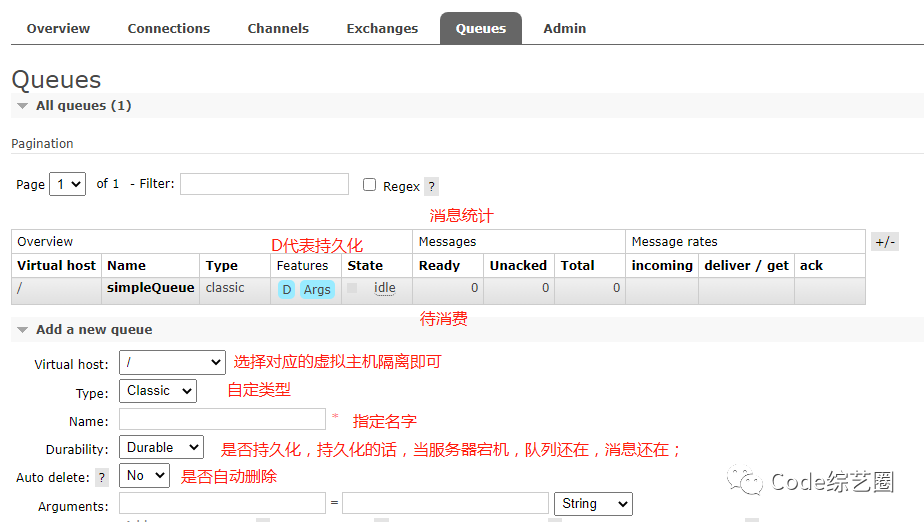This screenshot has width=924, height=522.
Task: Open the Virtual host dropdown
Action: [x=172, y=362]
